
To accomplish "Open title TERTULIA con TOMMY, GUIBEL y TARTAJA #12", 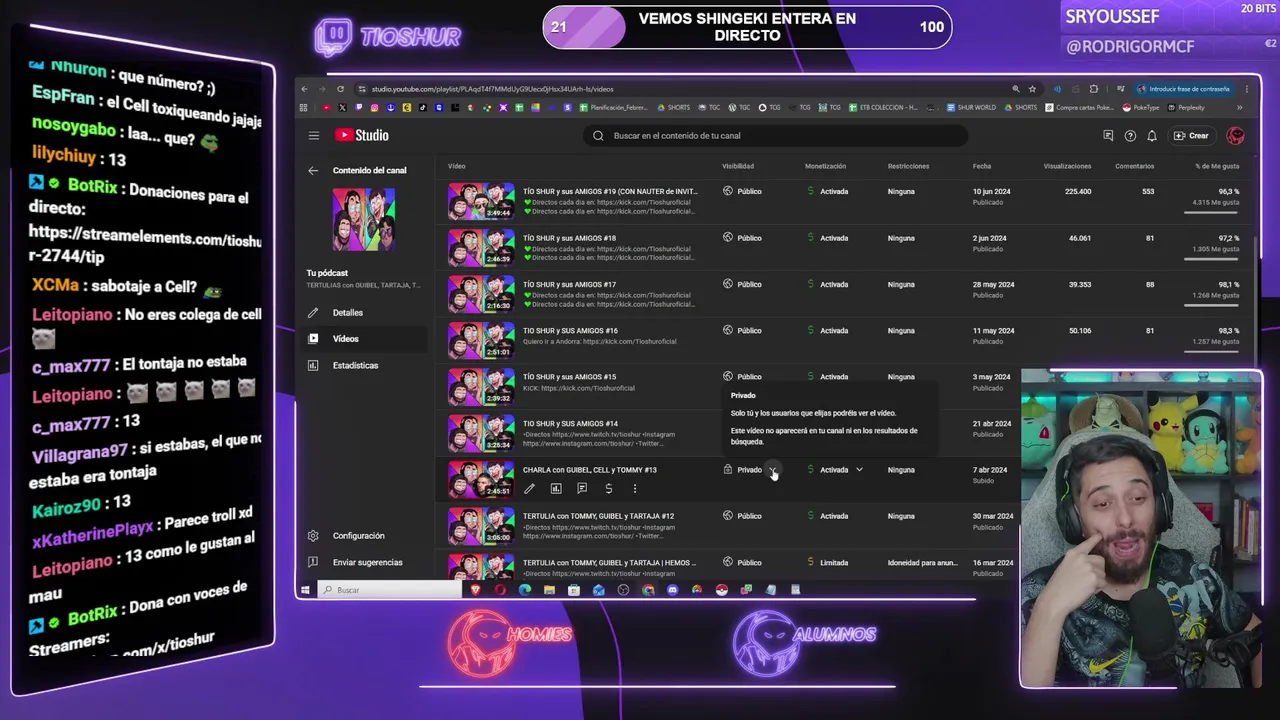I will 598,516.
